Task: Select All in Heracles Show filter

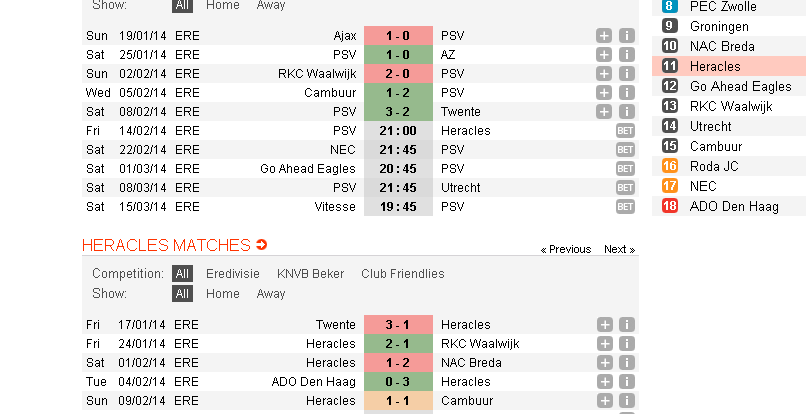Action: pyautogui.click(x=182, y=294)
